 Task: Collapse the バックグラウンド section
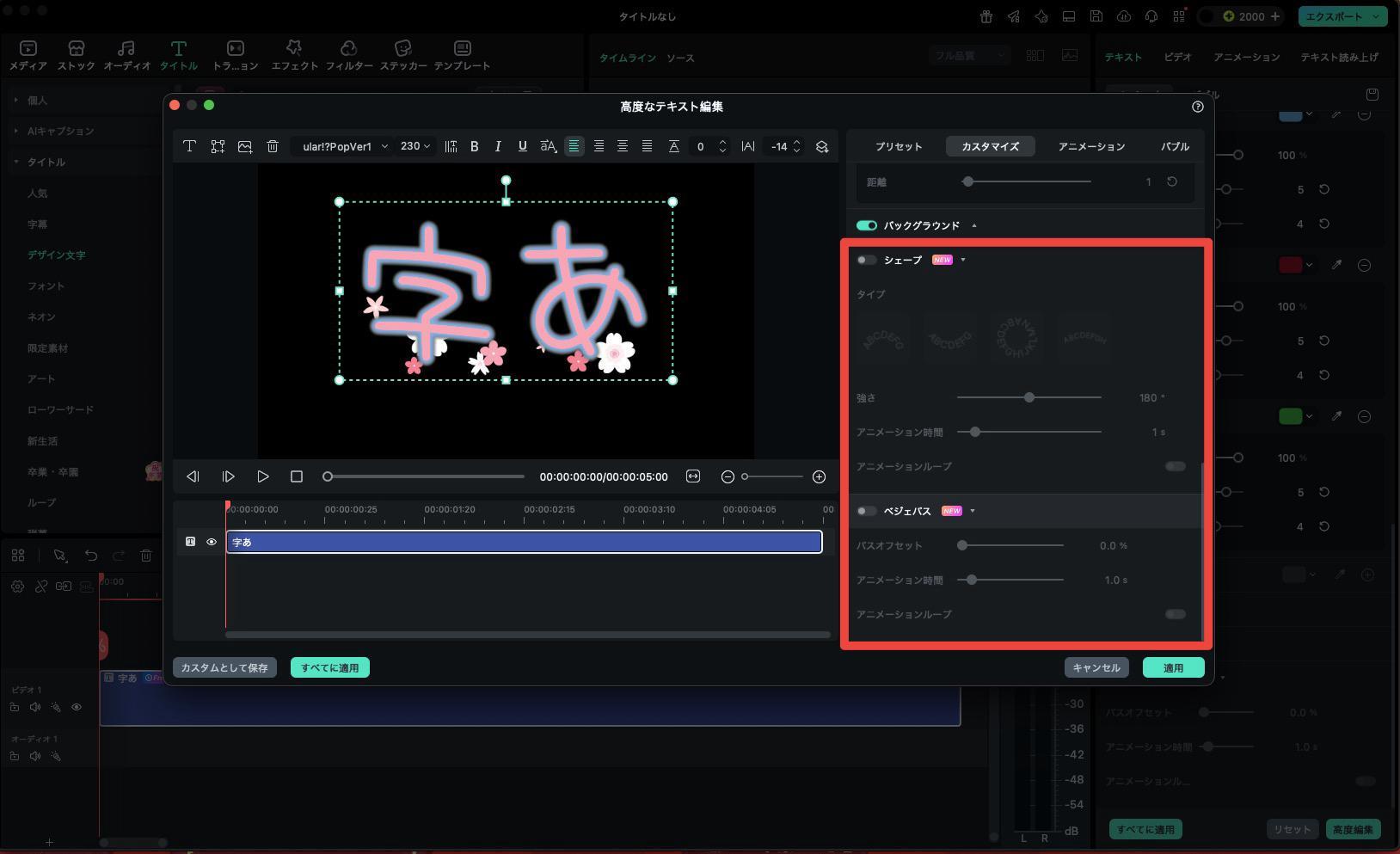pos(974,225)
